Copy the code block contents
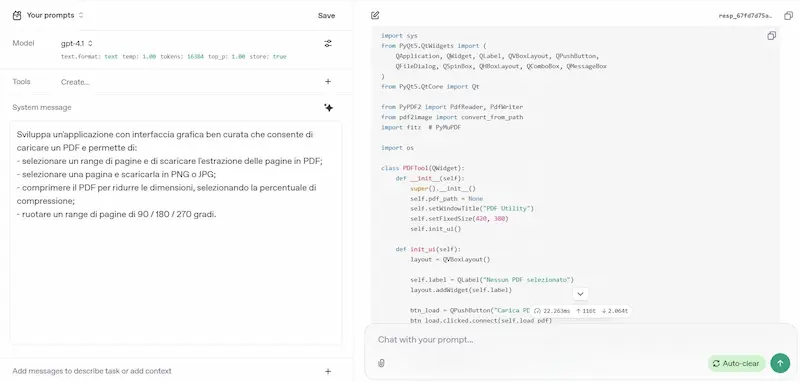 [771, 36]
